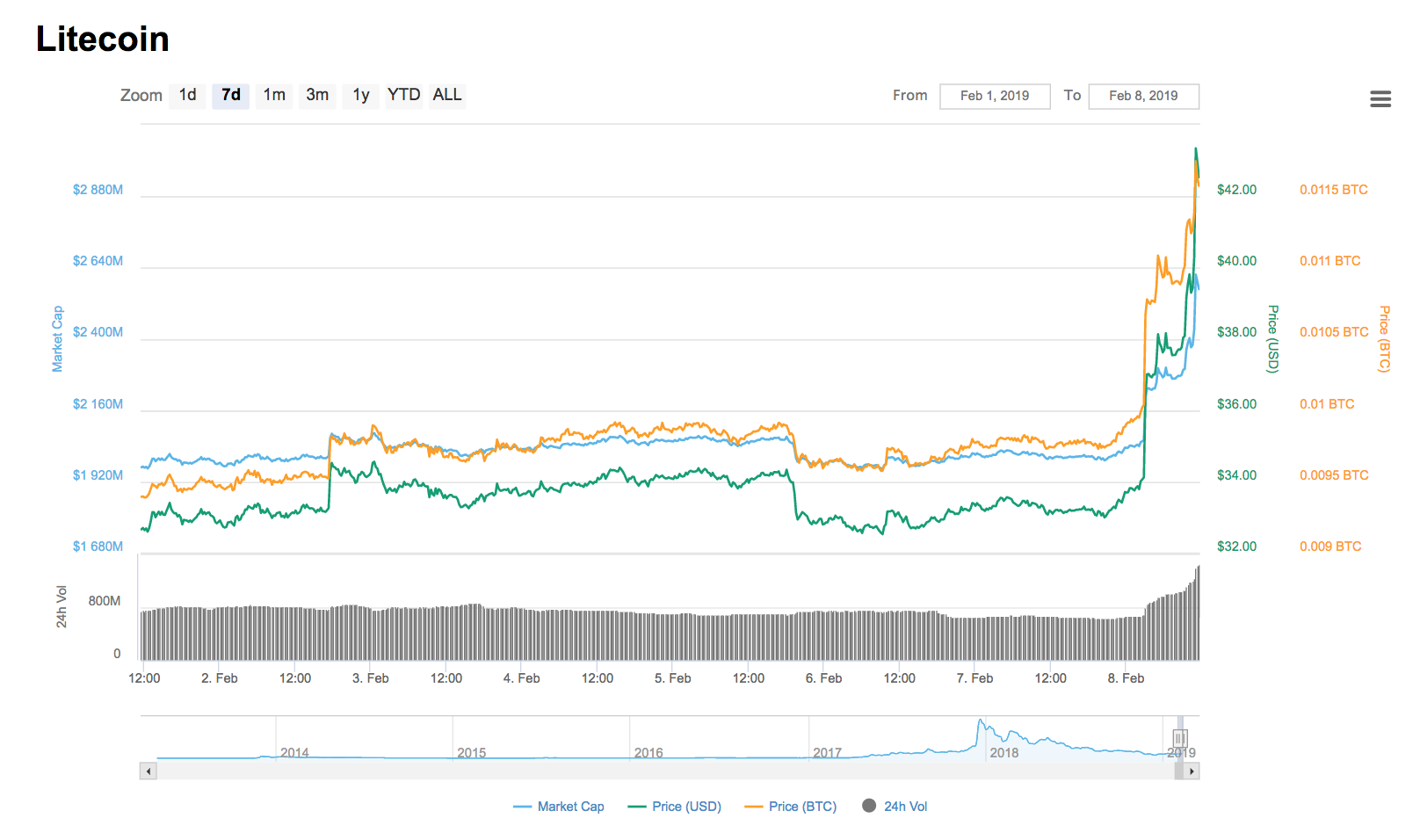
Task: Open the chart hamburger menu icon
Action: click(1380, 99)
